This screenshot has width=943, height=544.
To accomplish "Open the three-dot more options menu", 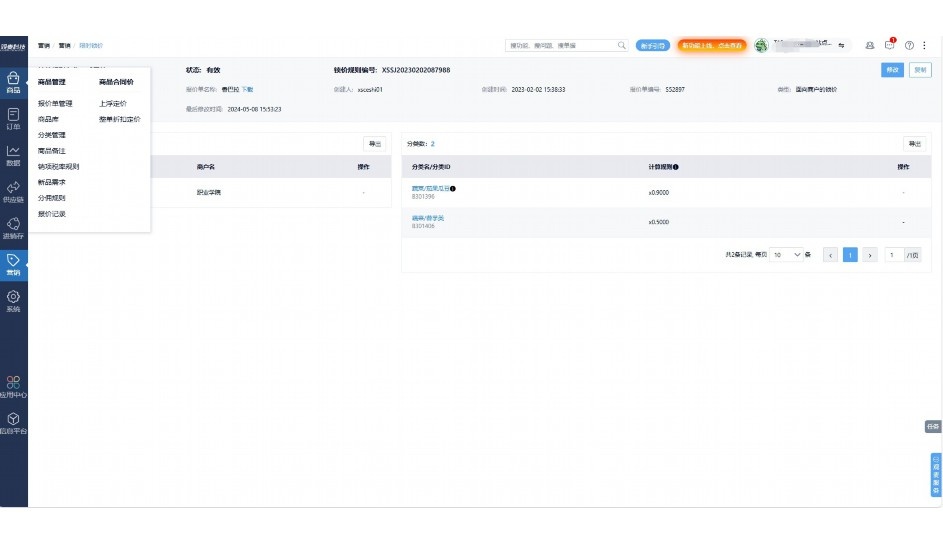I will [x=925, y=45].
